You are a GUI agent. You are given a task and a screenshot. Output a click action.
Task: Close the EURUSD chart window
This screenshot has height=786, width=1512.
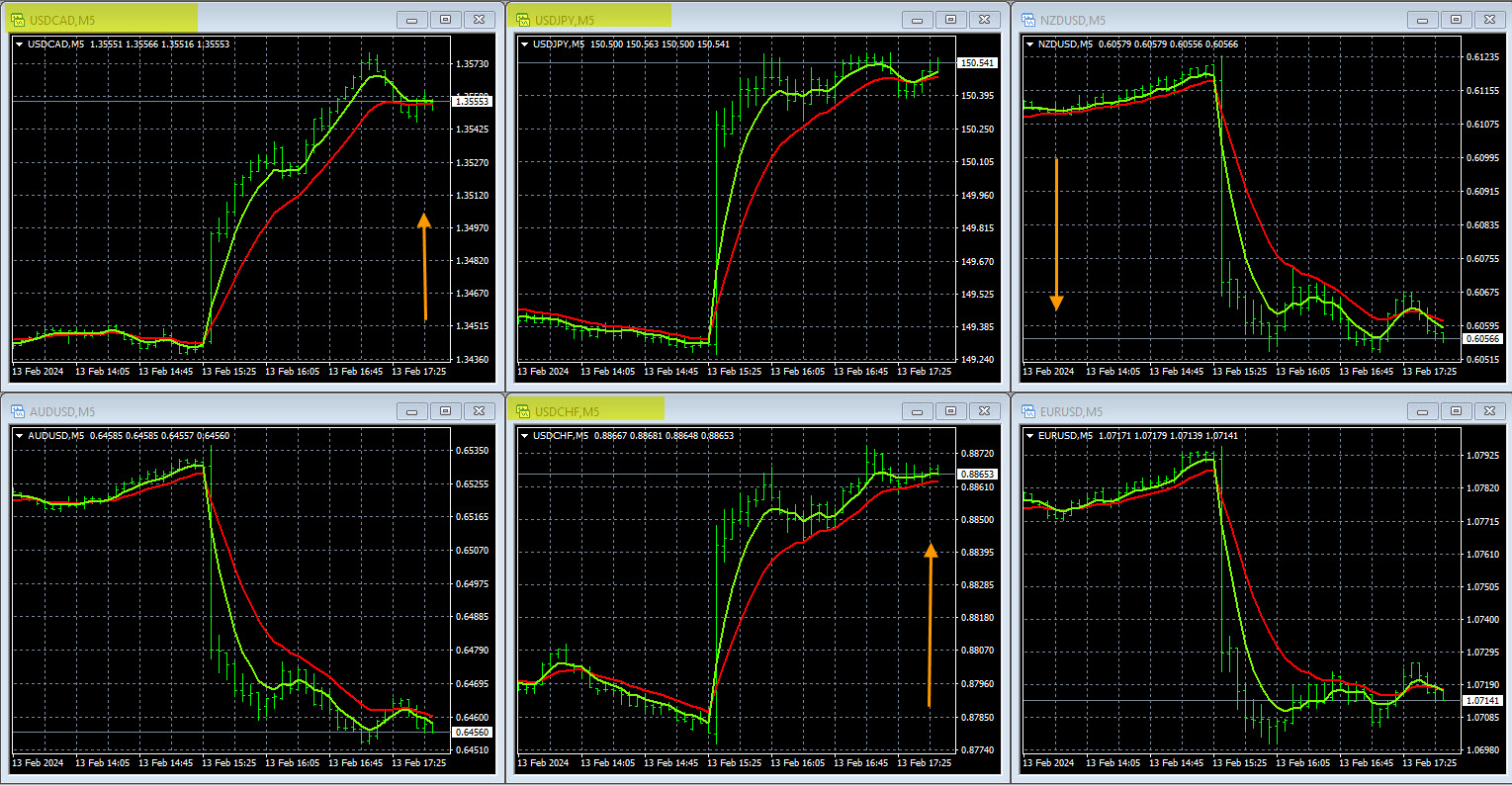pyautogui.click(x=1488, y=411)
